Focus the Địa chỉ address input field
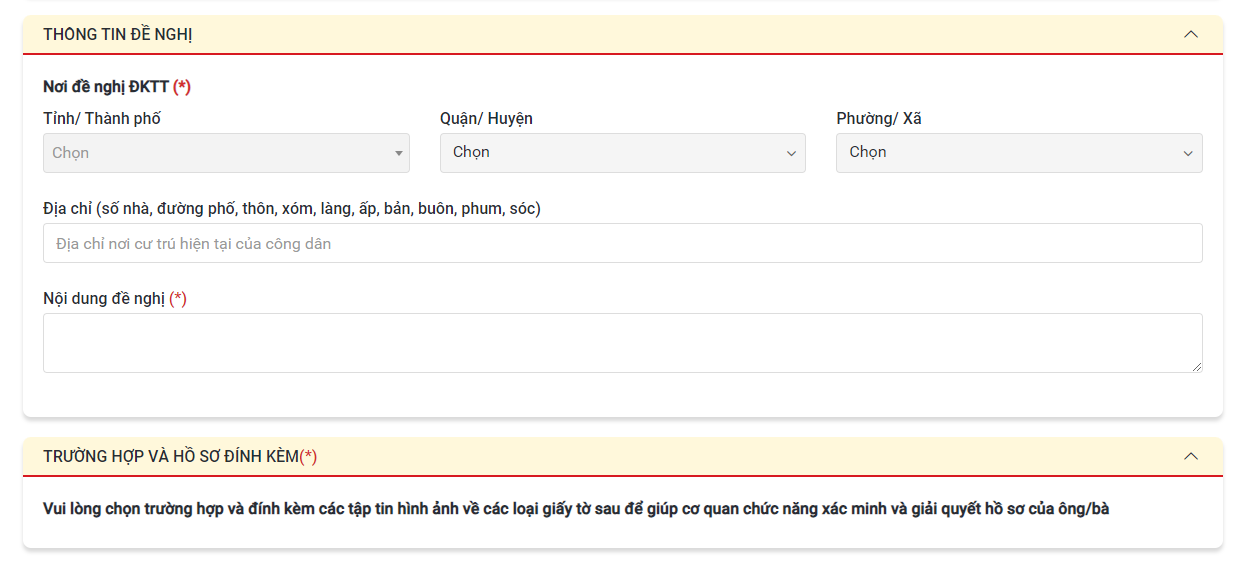This screenshot has height=562, width=1253. [x=622, y=243]
